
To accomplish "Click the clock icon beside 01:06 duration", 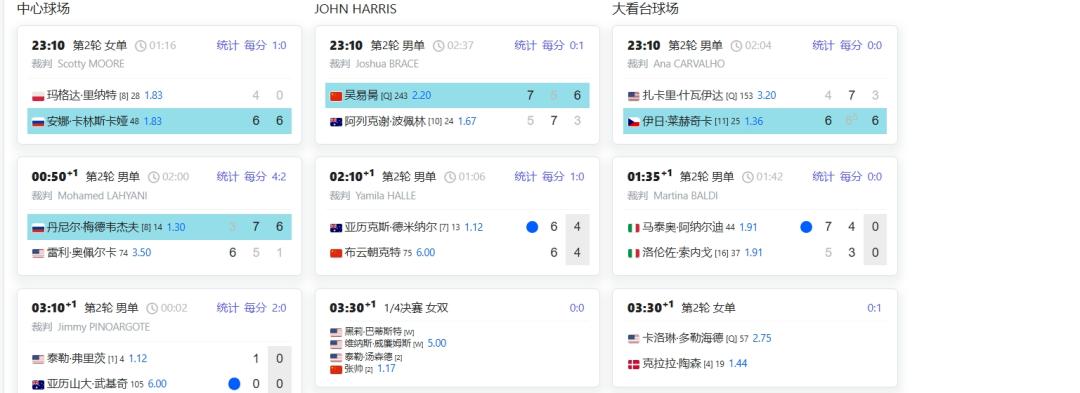I will click(450, 177).
